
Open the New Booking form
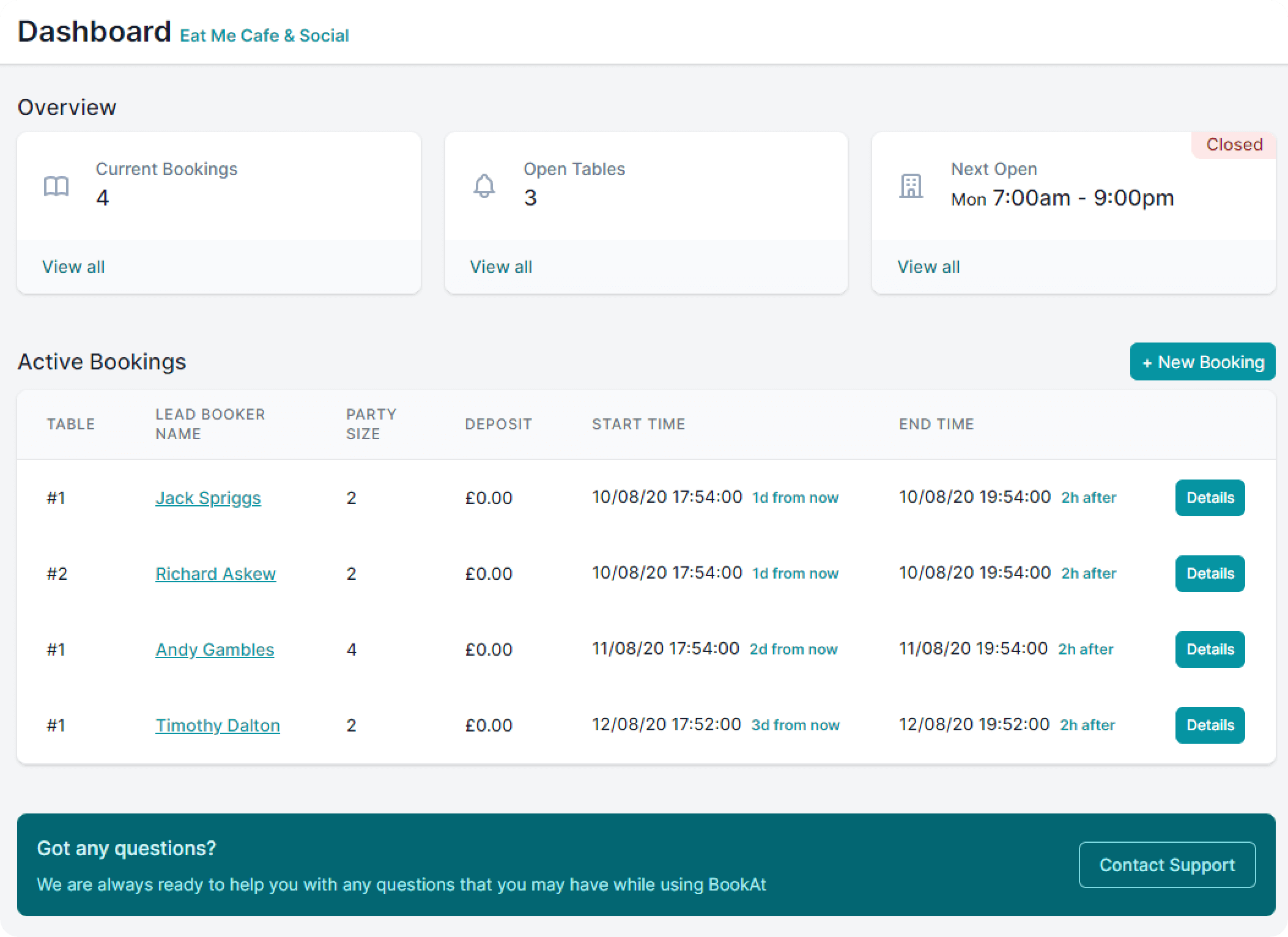[1201, 361]
